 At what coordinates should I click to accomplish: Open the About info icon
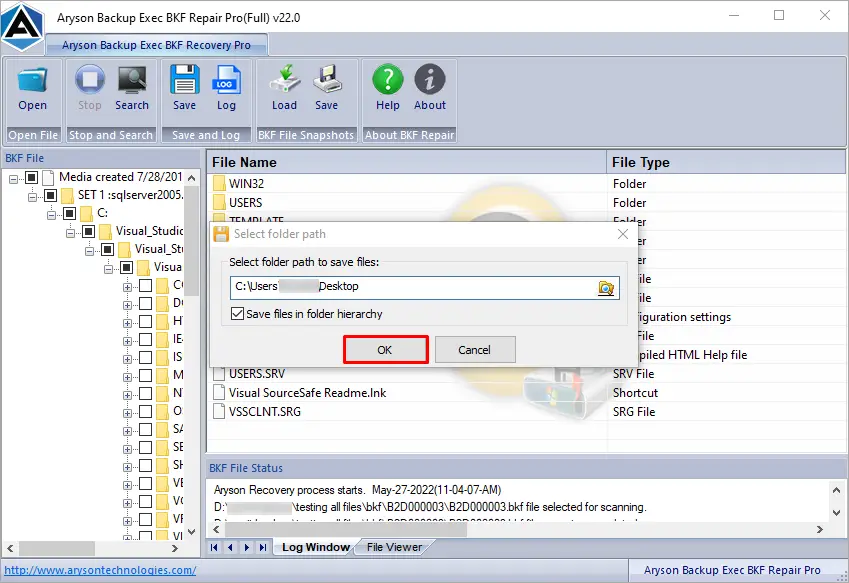(x=430, y=80)
